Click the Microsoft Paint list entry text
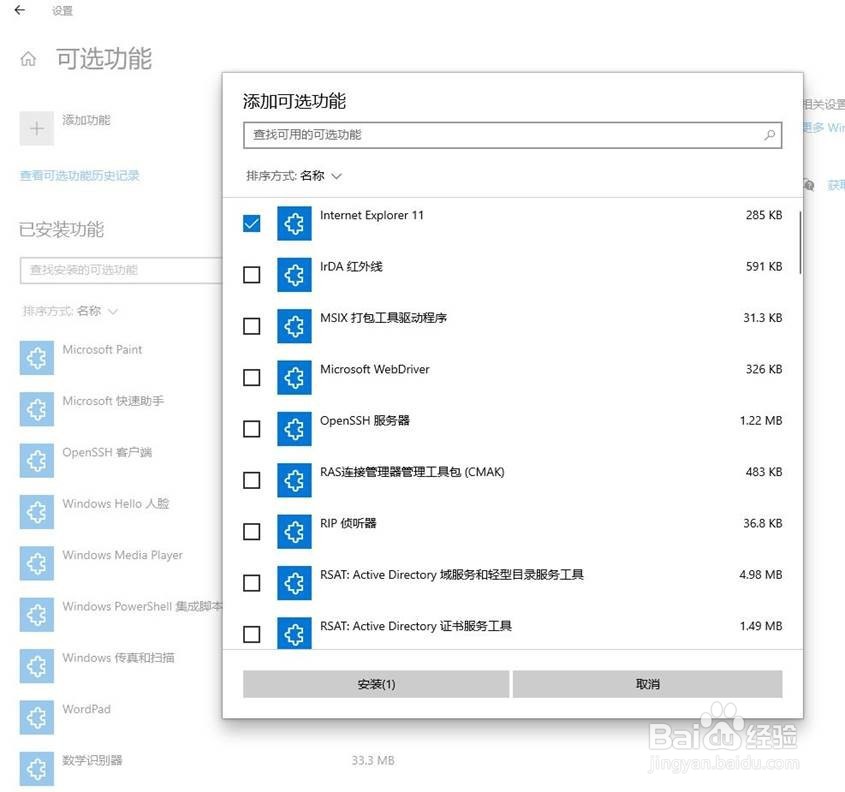This screenshot has width=845, height=792. [102, 350]
